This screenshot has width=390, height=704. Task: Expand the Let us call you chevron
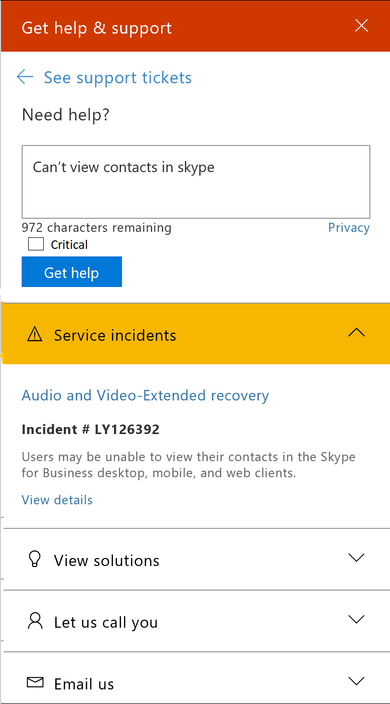356,620
